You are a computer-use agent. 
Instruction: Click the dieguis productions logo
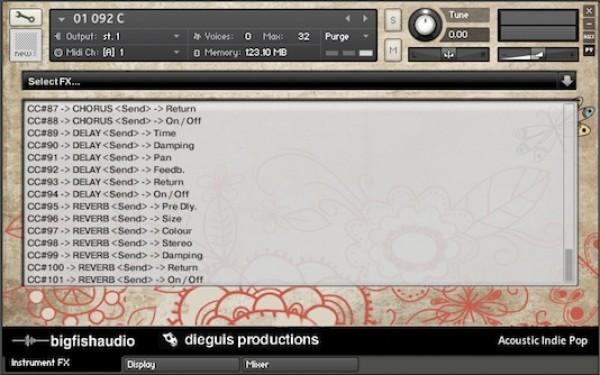pos(241,340)
